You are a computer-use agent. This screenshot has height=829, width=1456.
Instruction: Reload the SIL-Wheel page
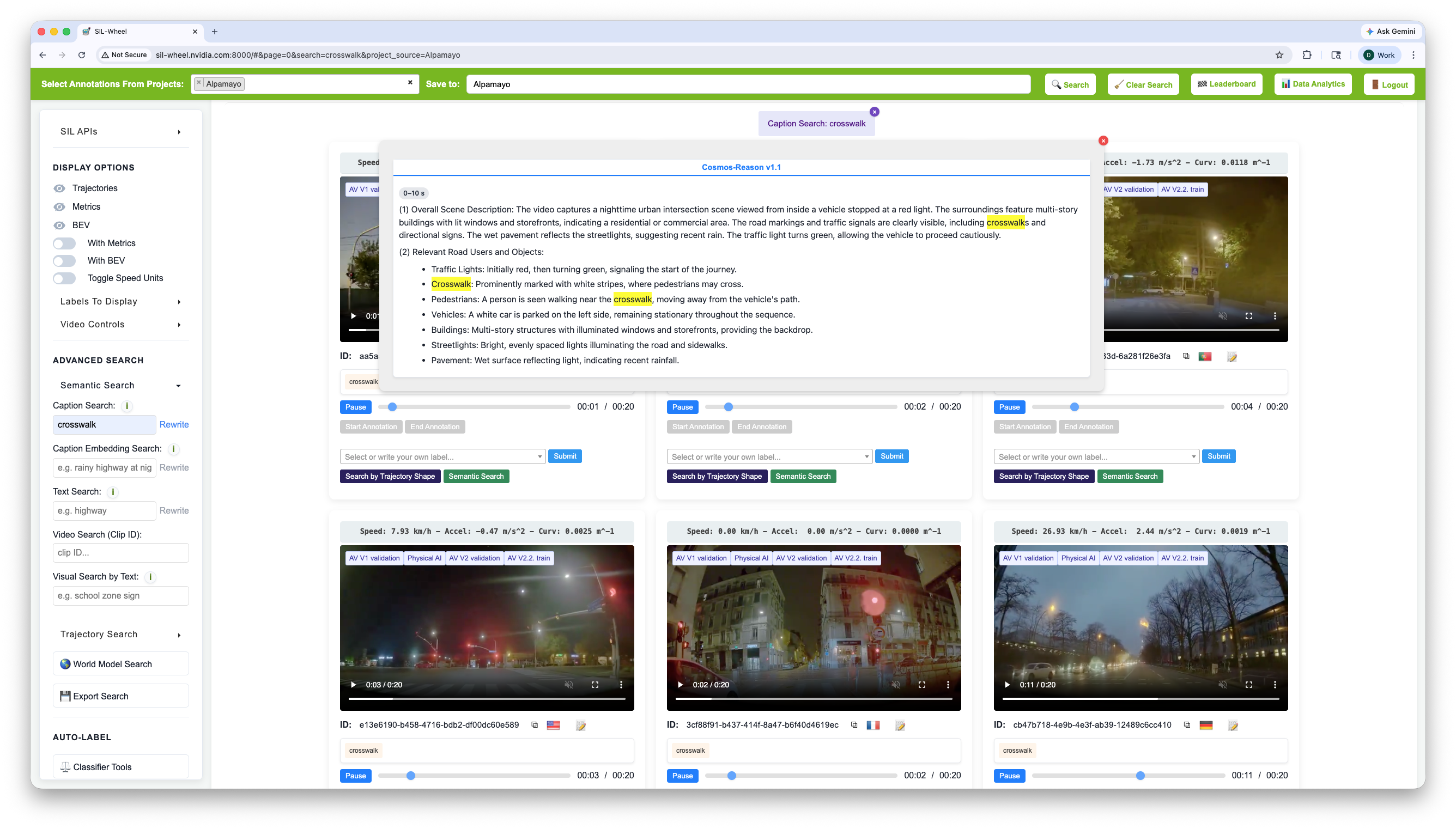coord(82,54)
